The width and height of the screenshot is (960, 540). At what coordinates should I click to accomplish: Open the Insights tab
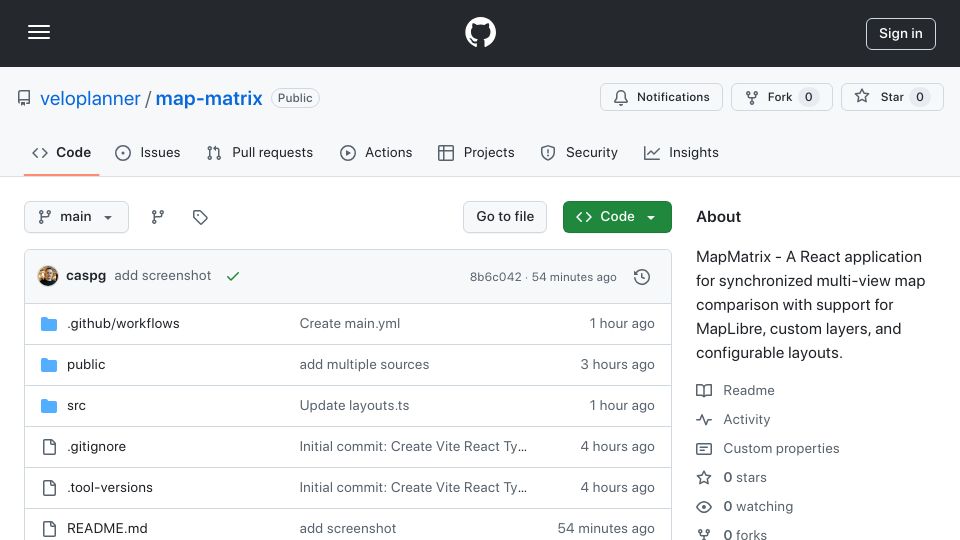pyautogui.click(x=681, y=152)
